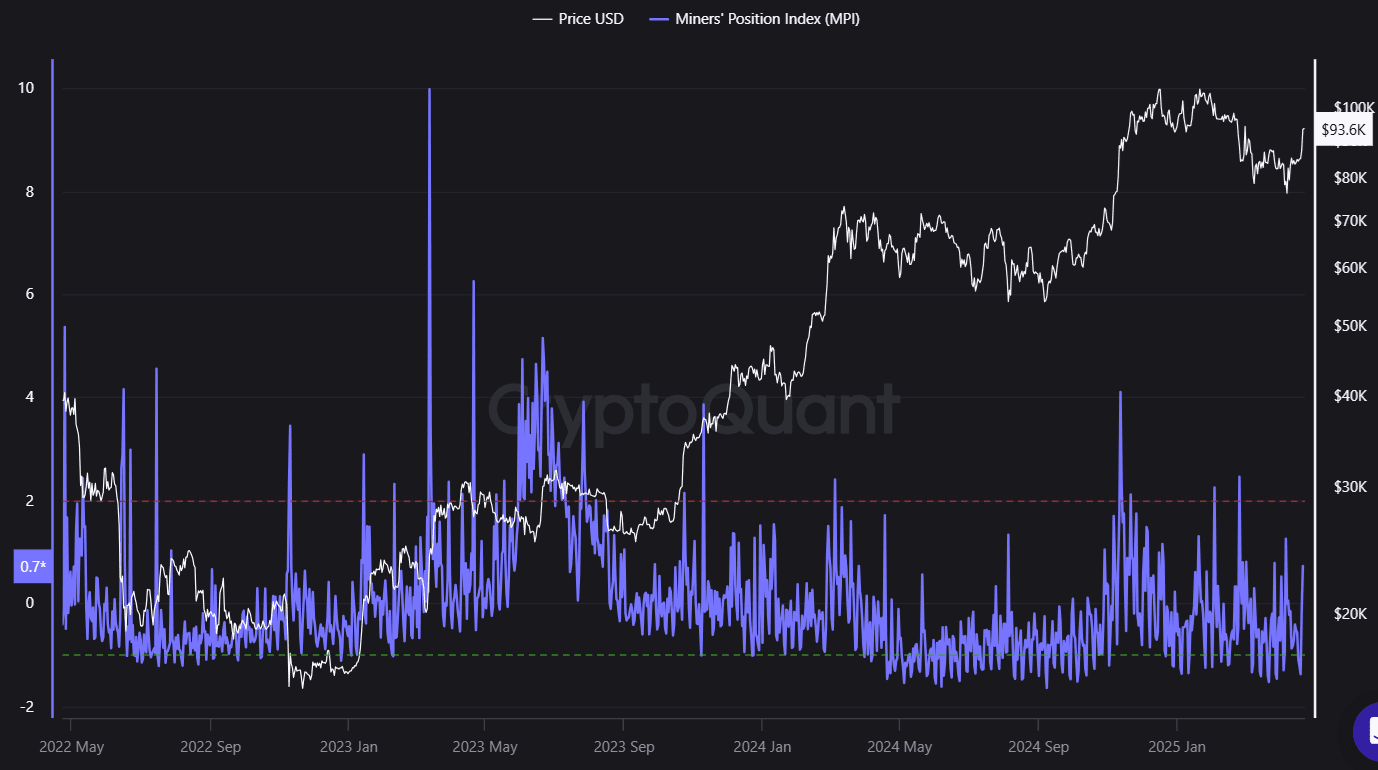The image size is (1378, 770).
Task: Click the white Price USD legend line marker
Action: [x=542, y=19]
